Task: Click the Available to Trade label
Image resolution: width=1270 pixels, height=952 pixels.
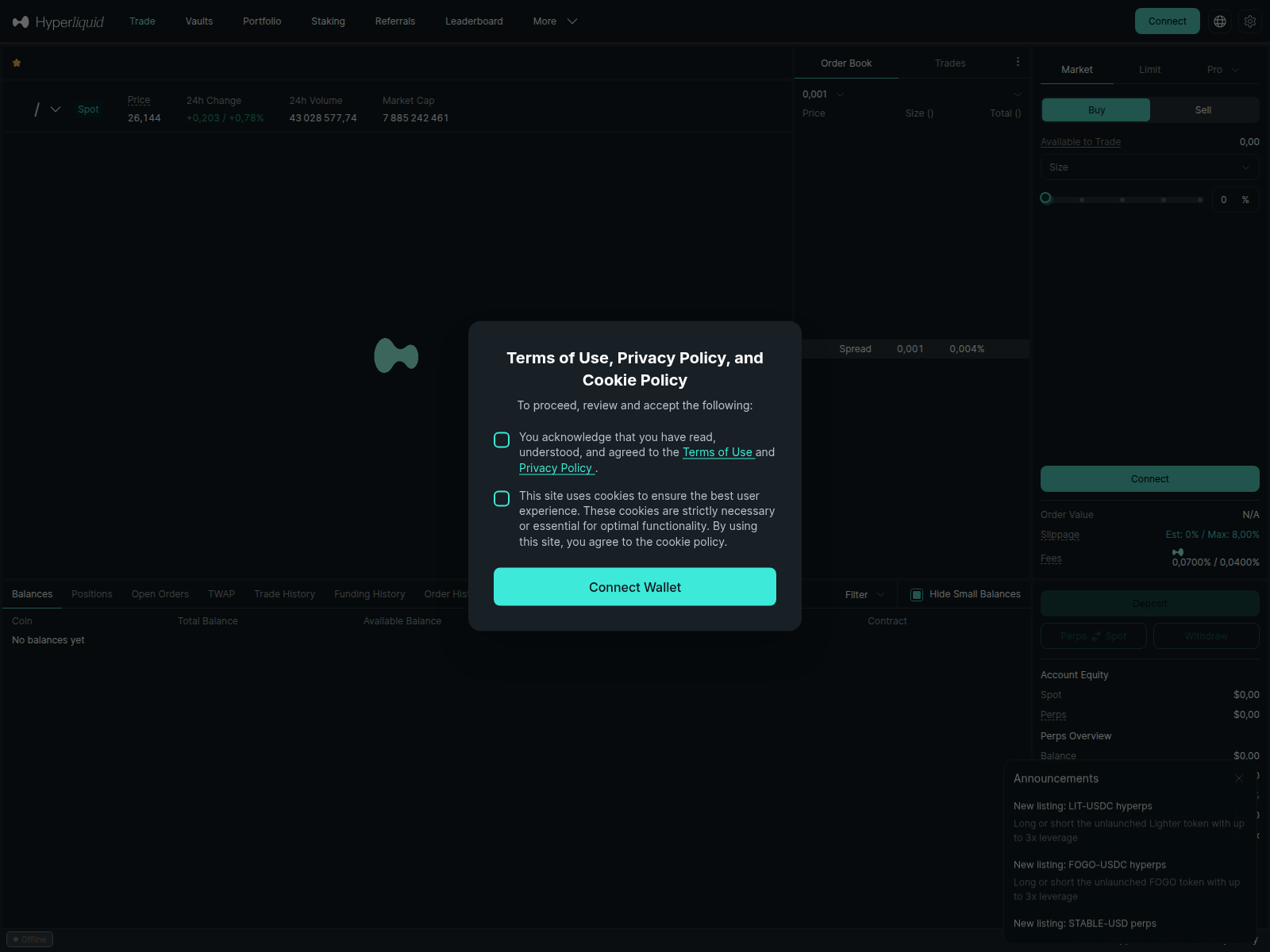Action: coord(1080,142)
